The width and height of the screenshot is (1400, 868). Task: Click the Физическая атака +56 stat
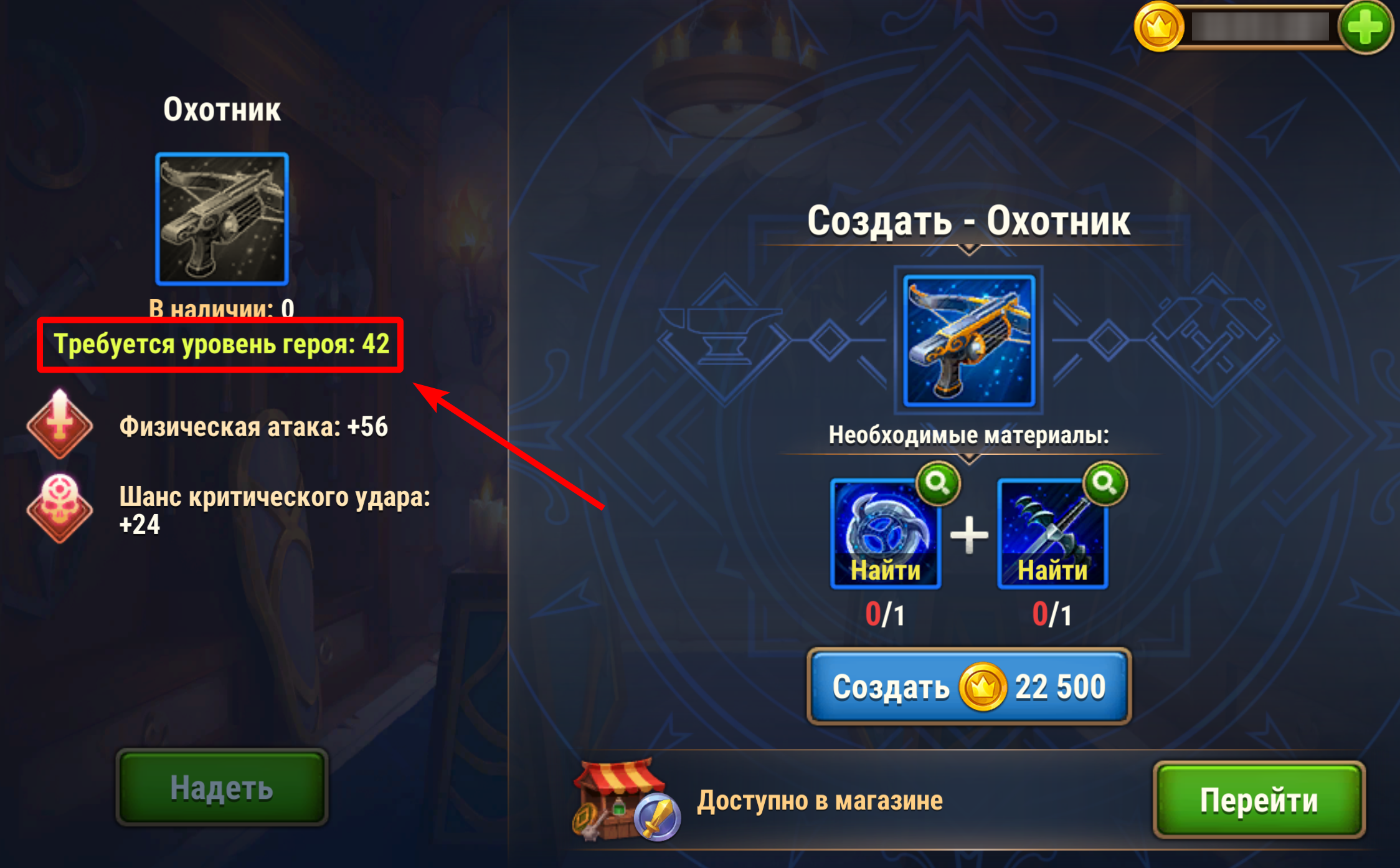[x=253, y=427]
